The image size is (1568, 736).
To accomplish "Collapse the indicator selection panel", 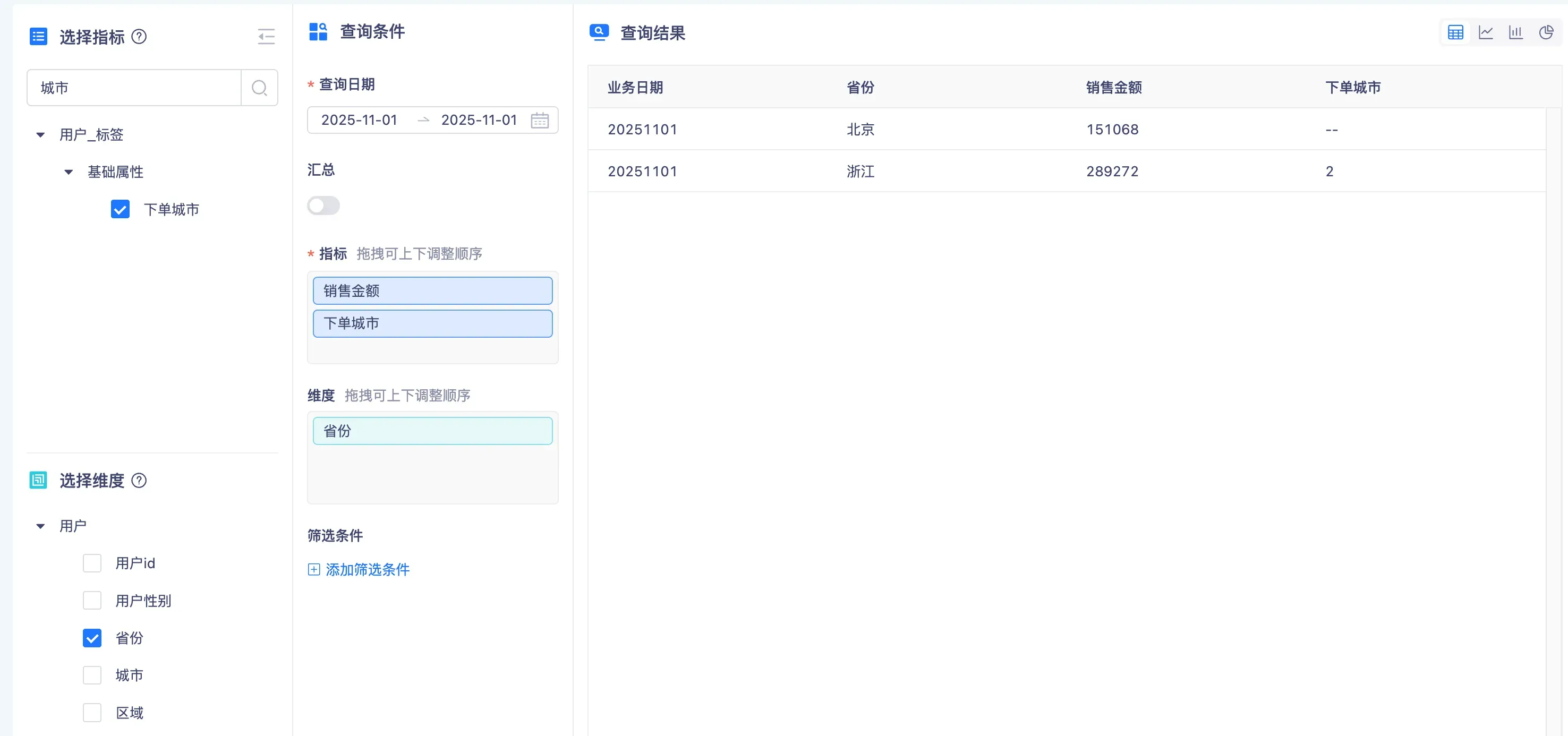I will [x=266, y=37].
